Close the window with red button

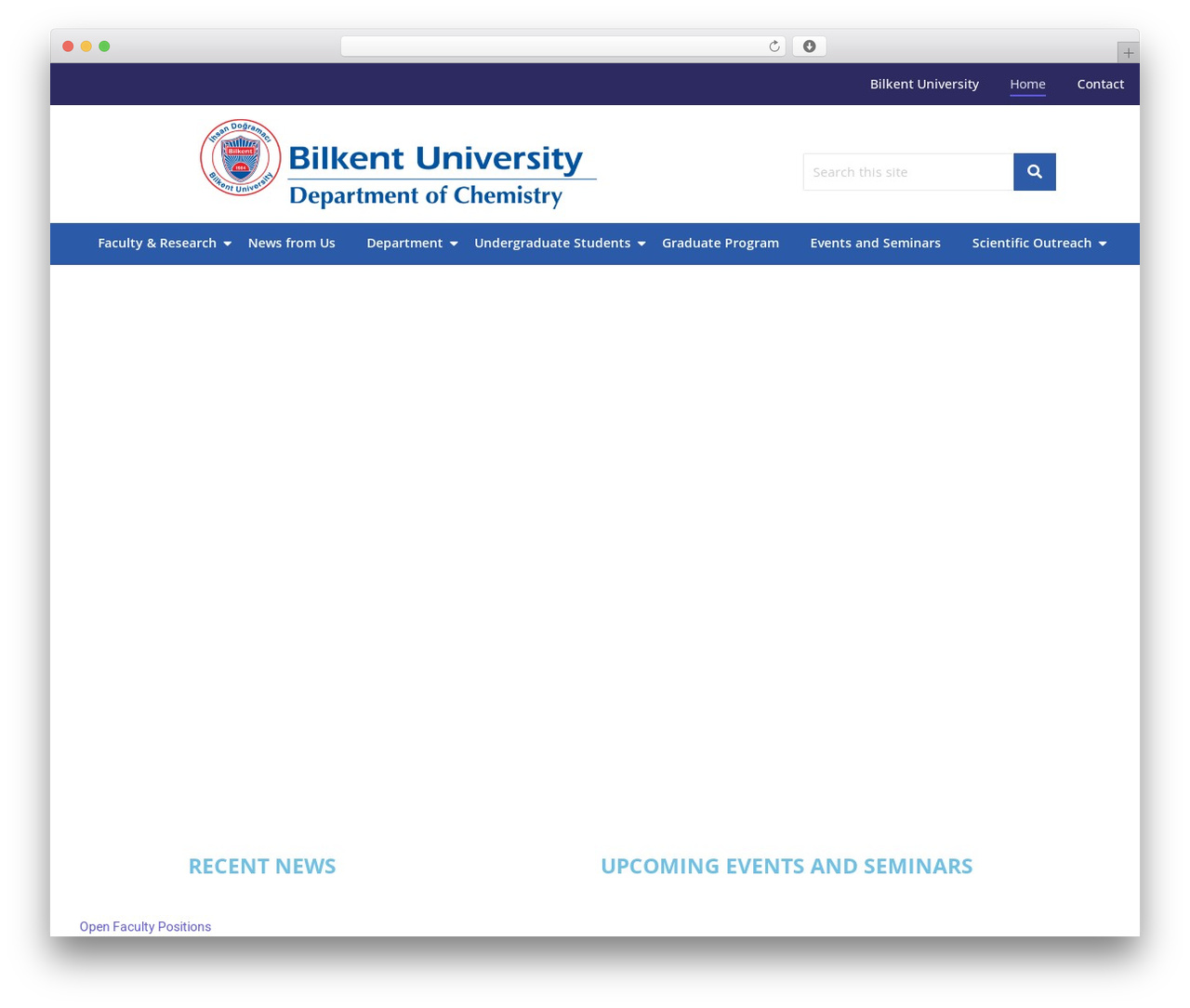(68, 46)
